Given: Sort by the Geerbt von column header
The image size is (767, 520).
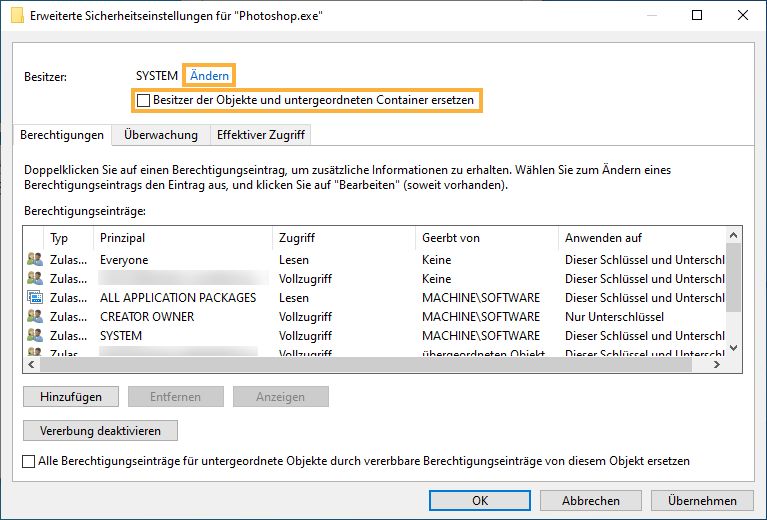Looking at the screenshot, I should [x=487, y=238].
